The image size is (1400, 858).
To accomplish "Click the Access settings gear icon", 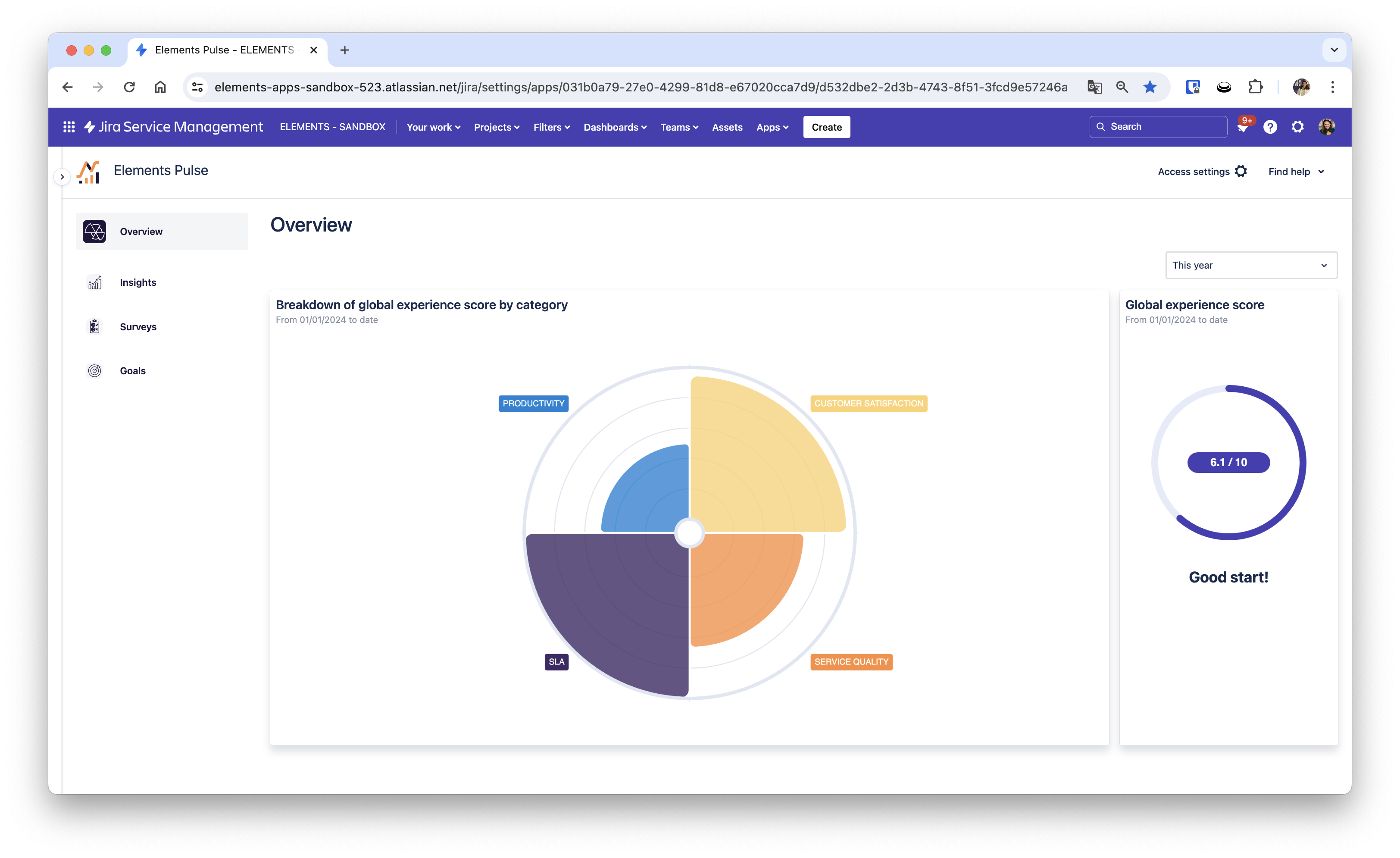I will click(x=1241, y=171).
